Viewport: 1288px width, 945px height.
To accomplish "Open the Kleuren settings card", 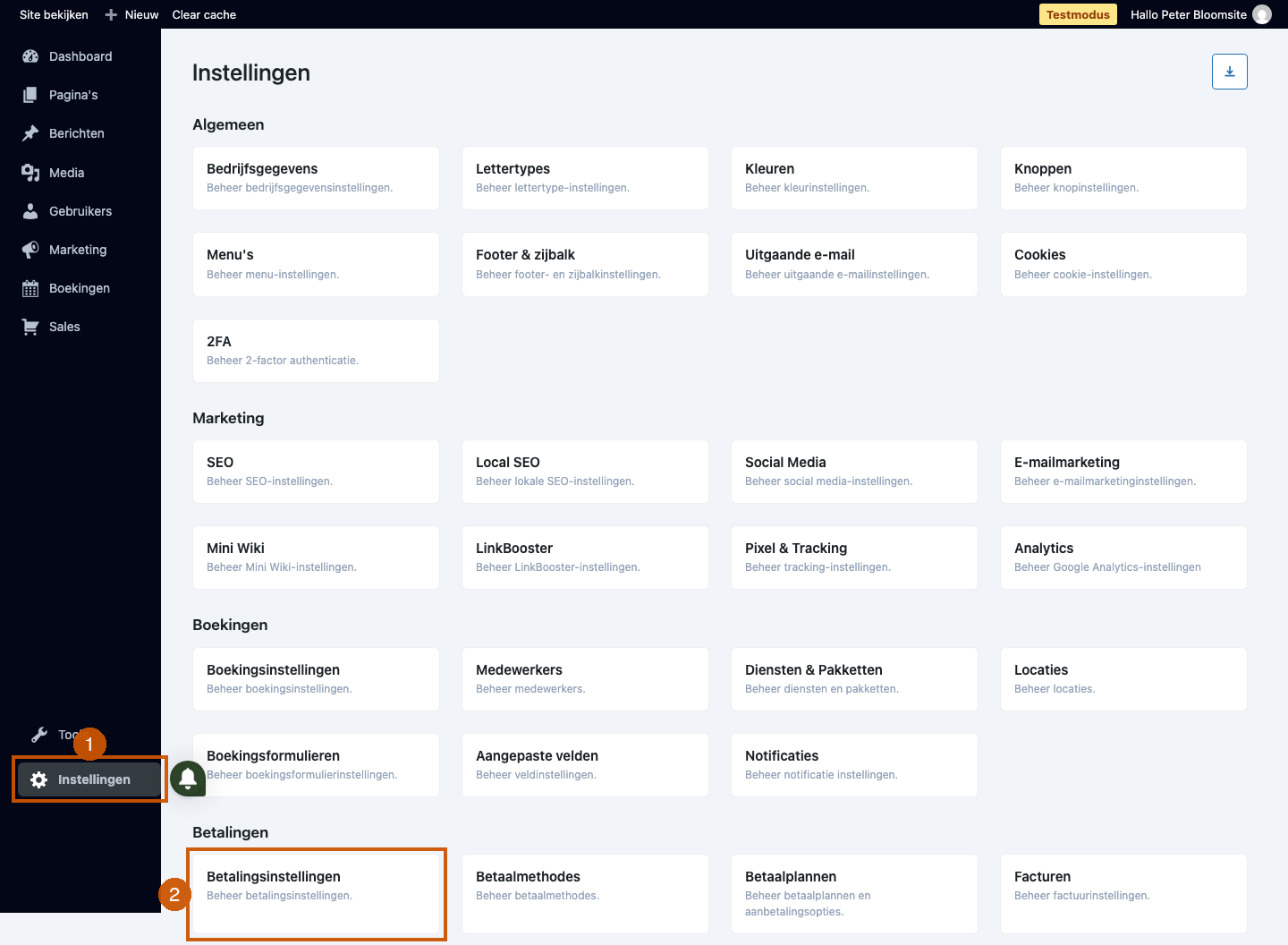I will pos(854,178).
